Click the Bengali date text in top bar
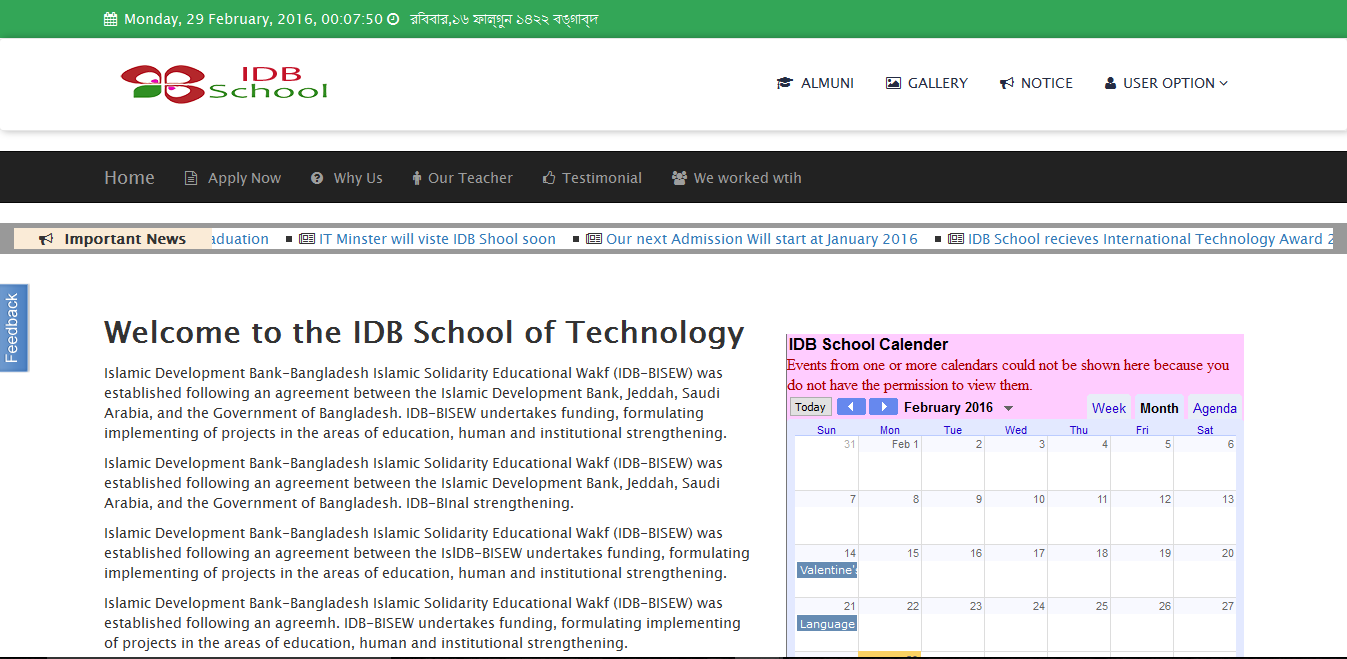This screenshot has width=1347, height=659. click(x=504, y=19)
